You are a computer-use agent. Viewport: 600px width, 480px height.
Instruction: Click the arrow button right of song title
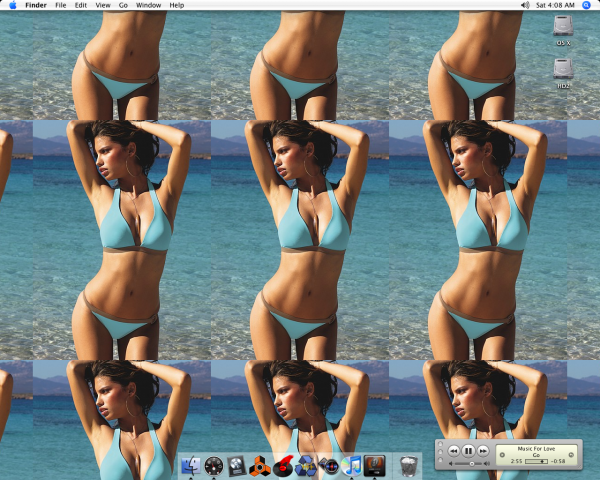[x=571, y=455]
